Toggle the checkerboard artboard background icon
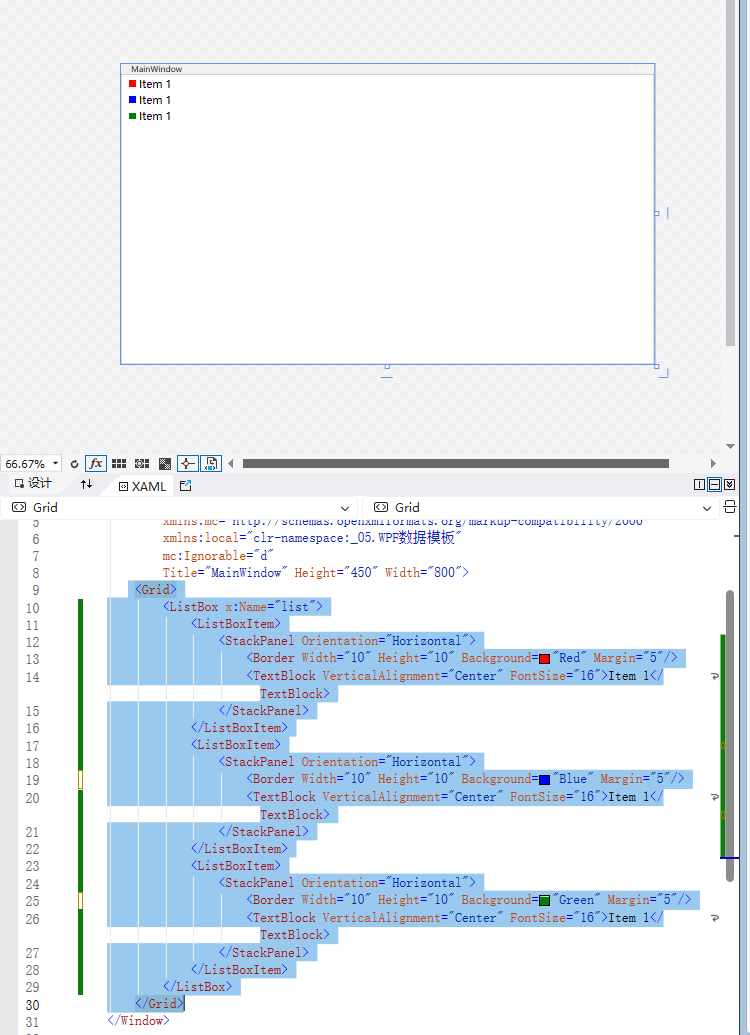This screenshot has width=750, height=1035. (x=165, y=464)
